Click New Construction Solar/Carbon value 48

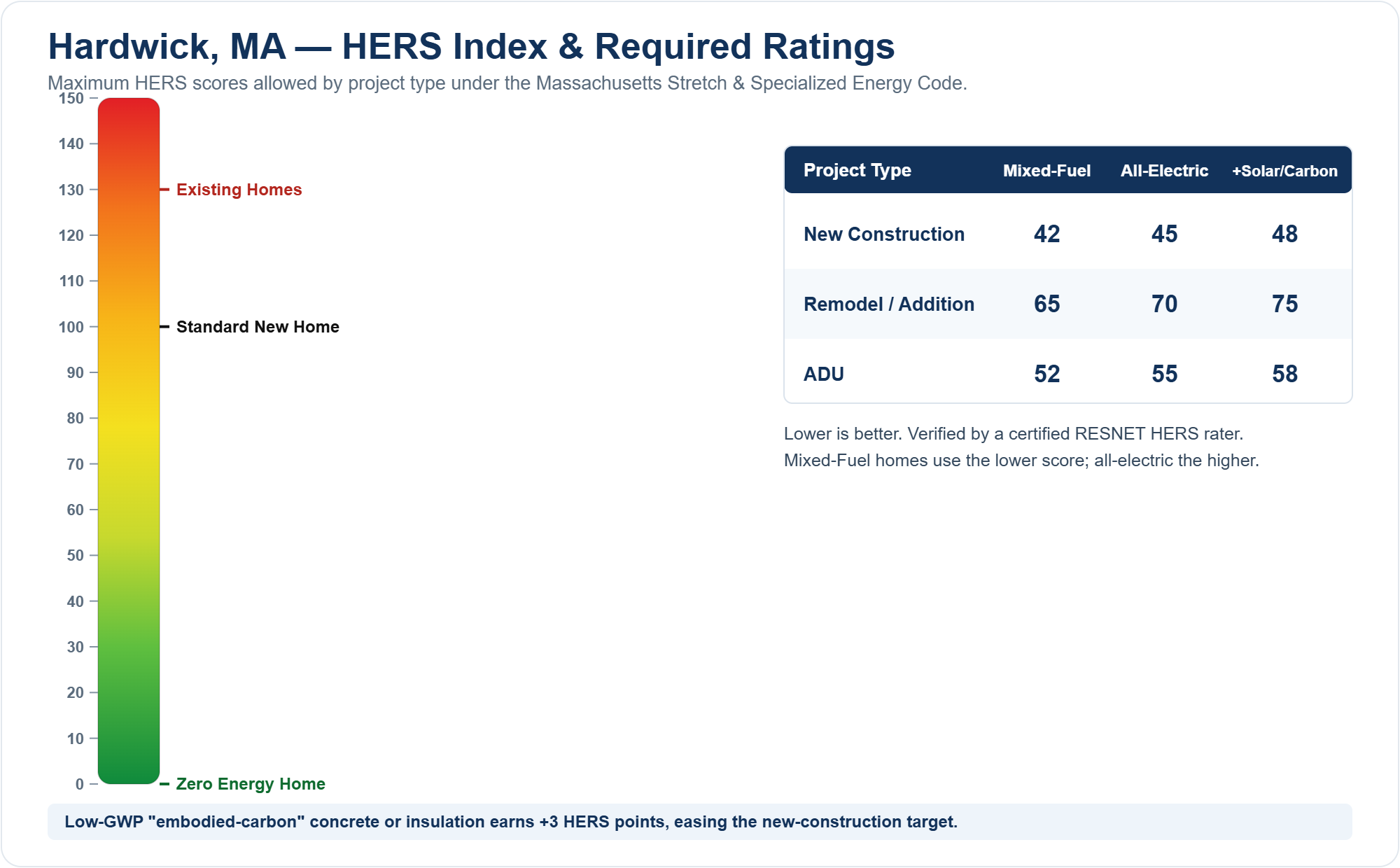(1285, 234)
